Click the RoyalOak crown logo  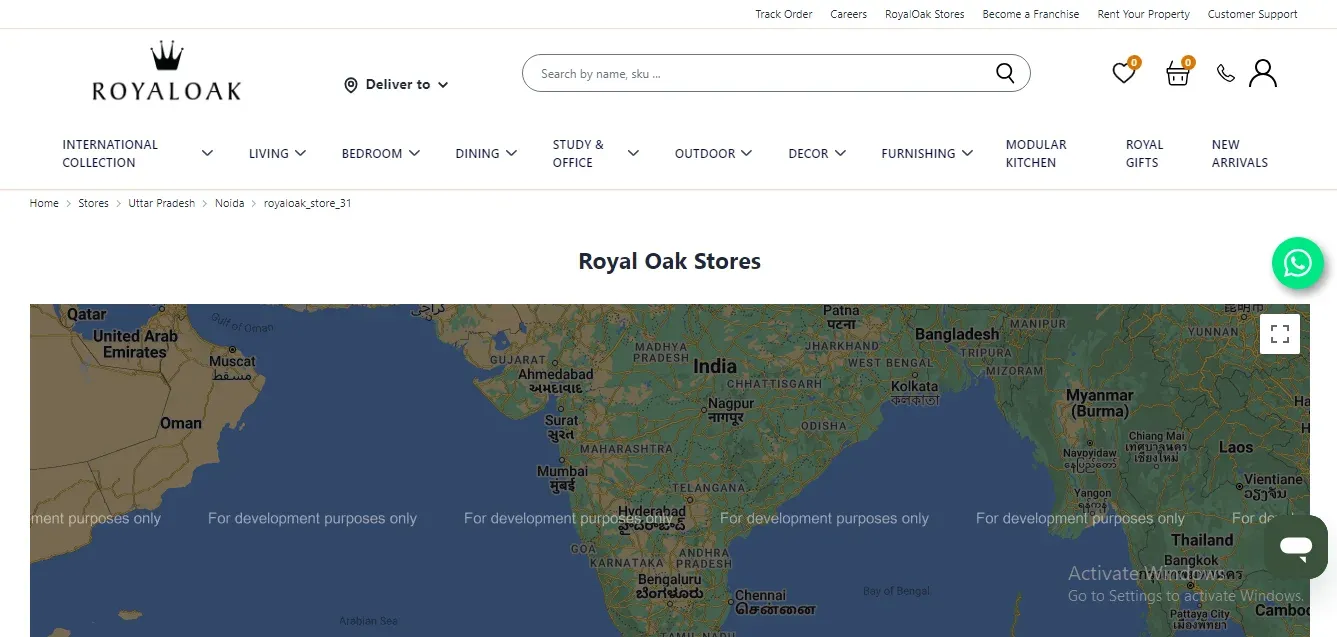pos(167,71)
